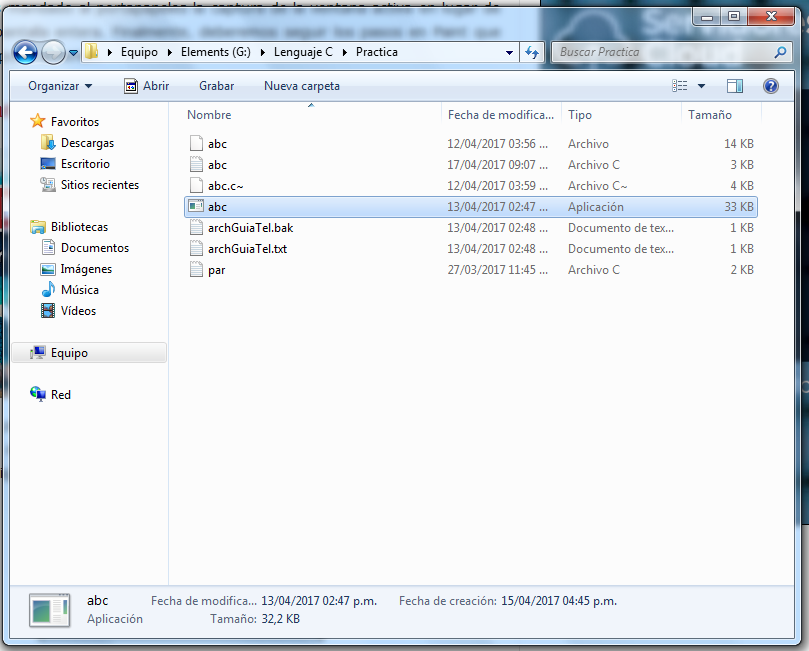Click the Descargas folder icon
Screen dimensions: 809x651
[x=47, y=143]
